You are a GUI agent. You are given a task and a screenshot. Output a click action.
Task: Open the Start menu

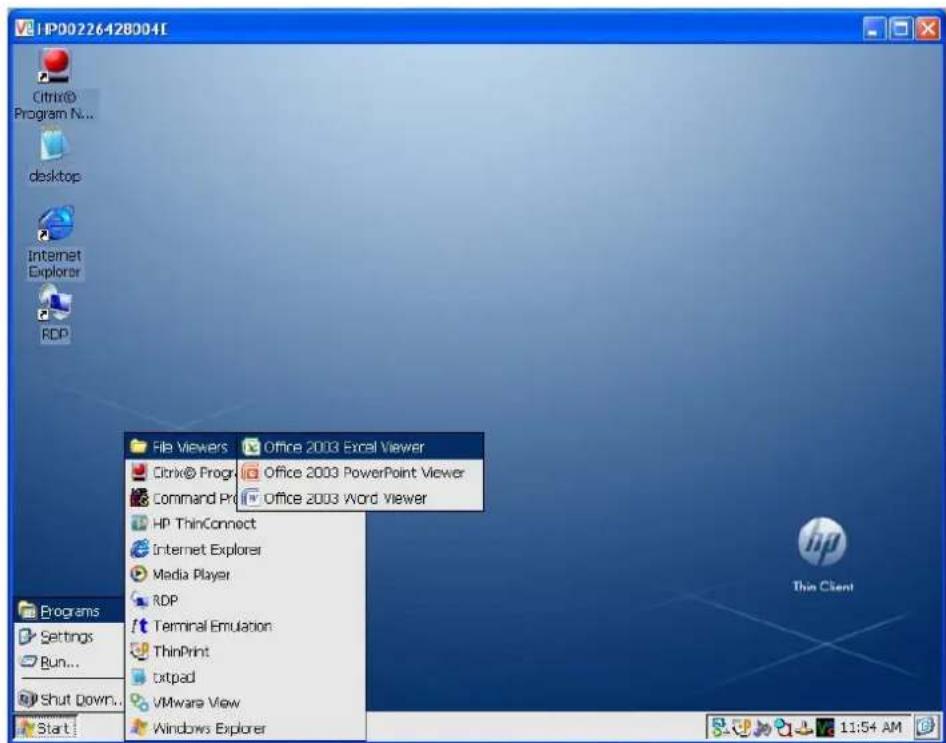[45, 728]
